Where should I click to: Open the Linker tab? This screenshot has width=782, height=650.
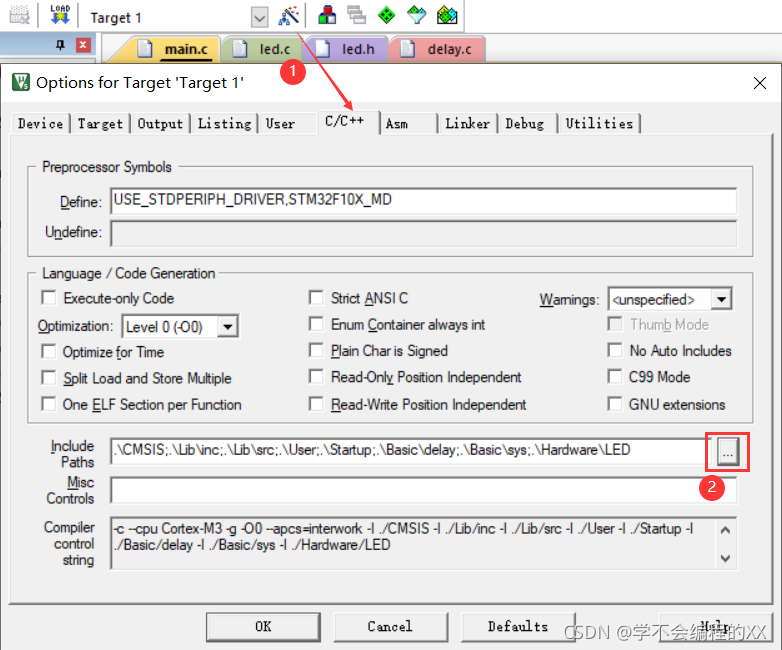coord(467,123)
